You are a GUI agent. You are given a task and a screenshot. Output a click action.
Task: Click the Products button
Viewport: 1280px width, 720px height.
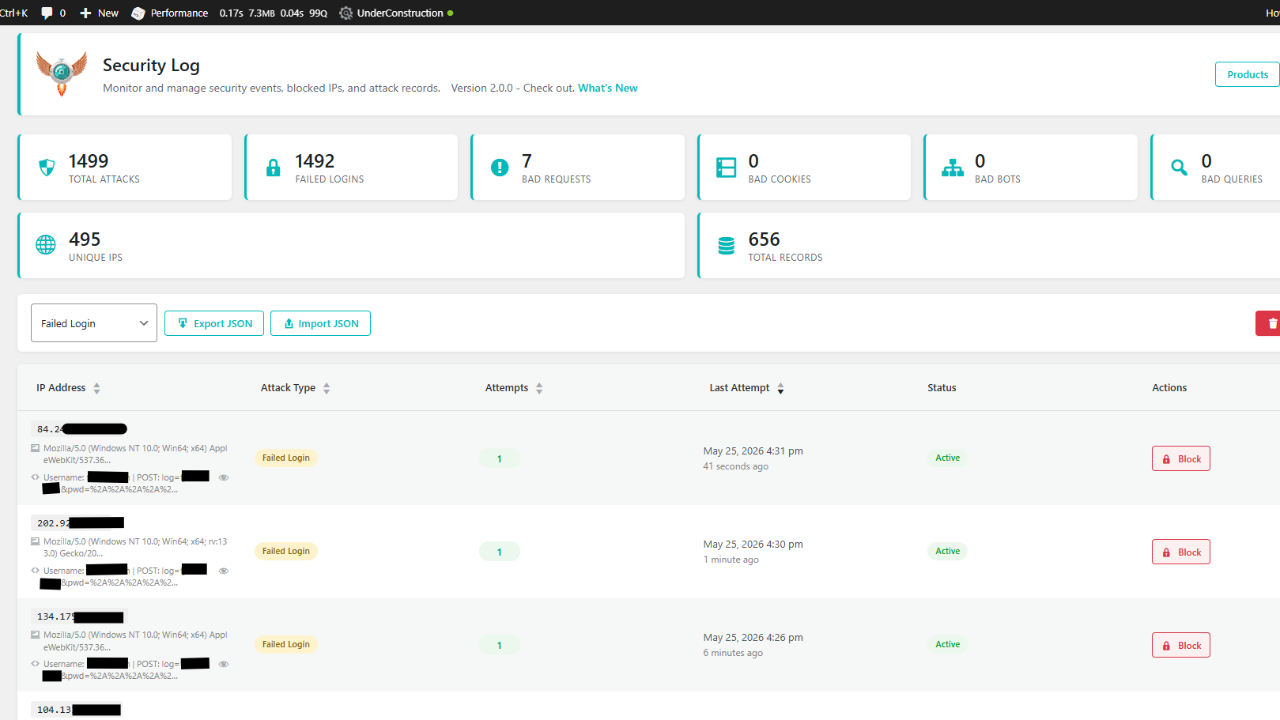point(1247,74)
